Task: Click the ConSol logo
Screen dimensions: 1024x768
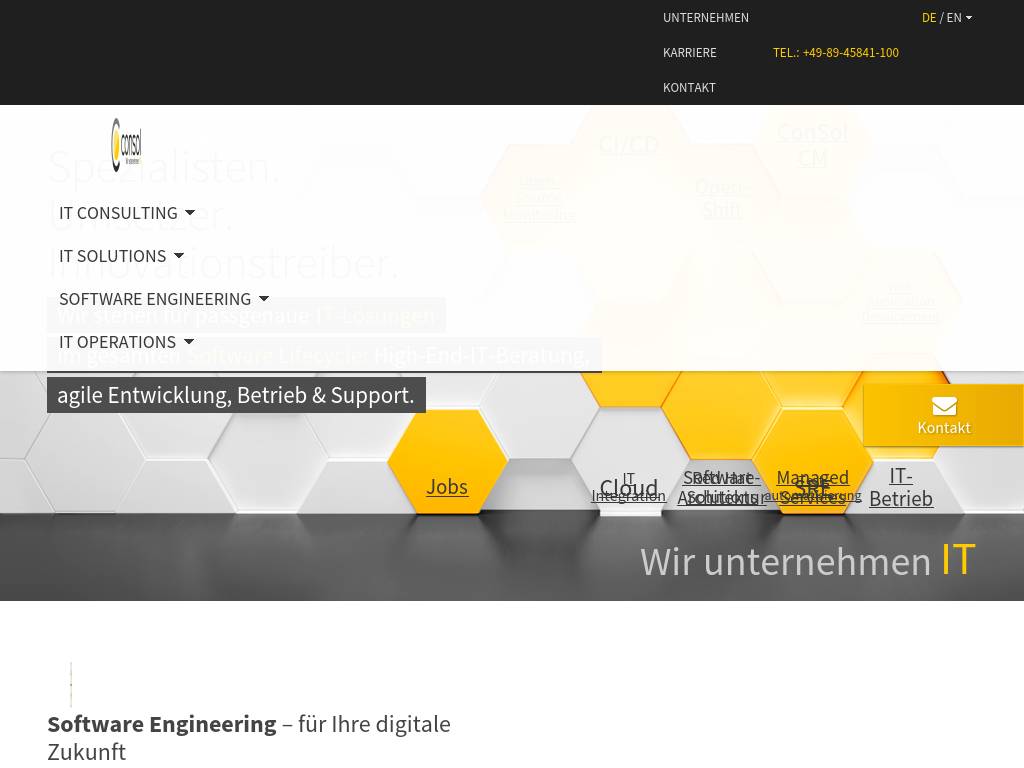Action: pyautogui.click(x=126, y=145)
